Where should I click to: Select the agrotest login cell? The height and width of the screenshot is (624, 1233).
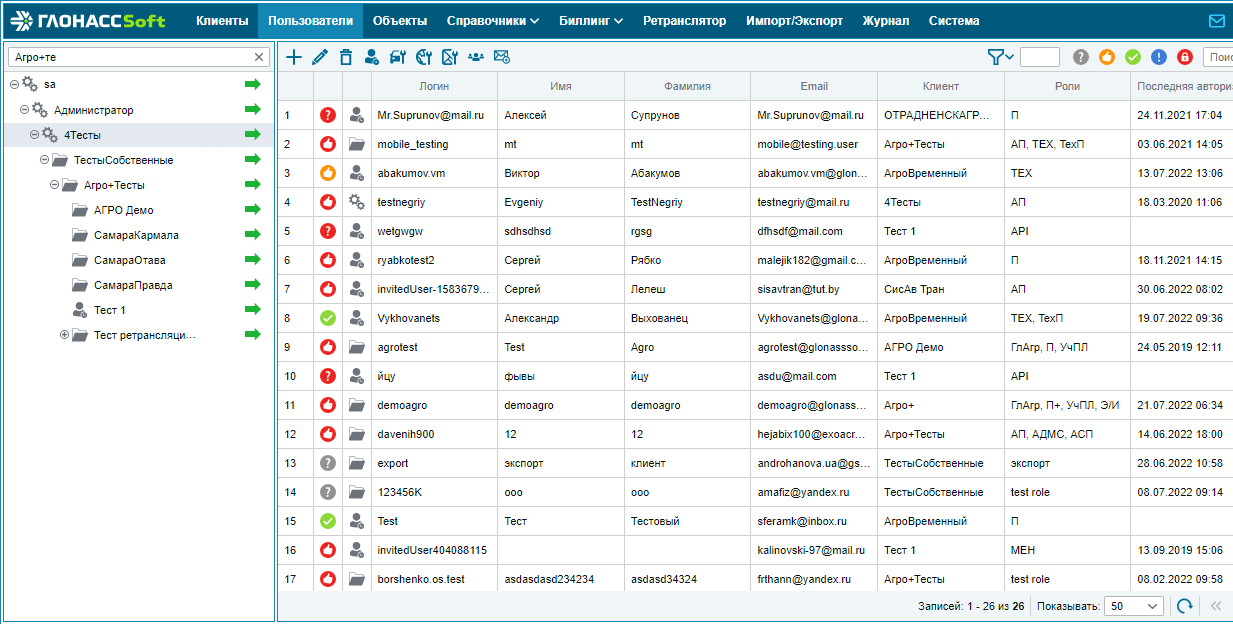click(434, 347)
